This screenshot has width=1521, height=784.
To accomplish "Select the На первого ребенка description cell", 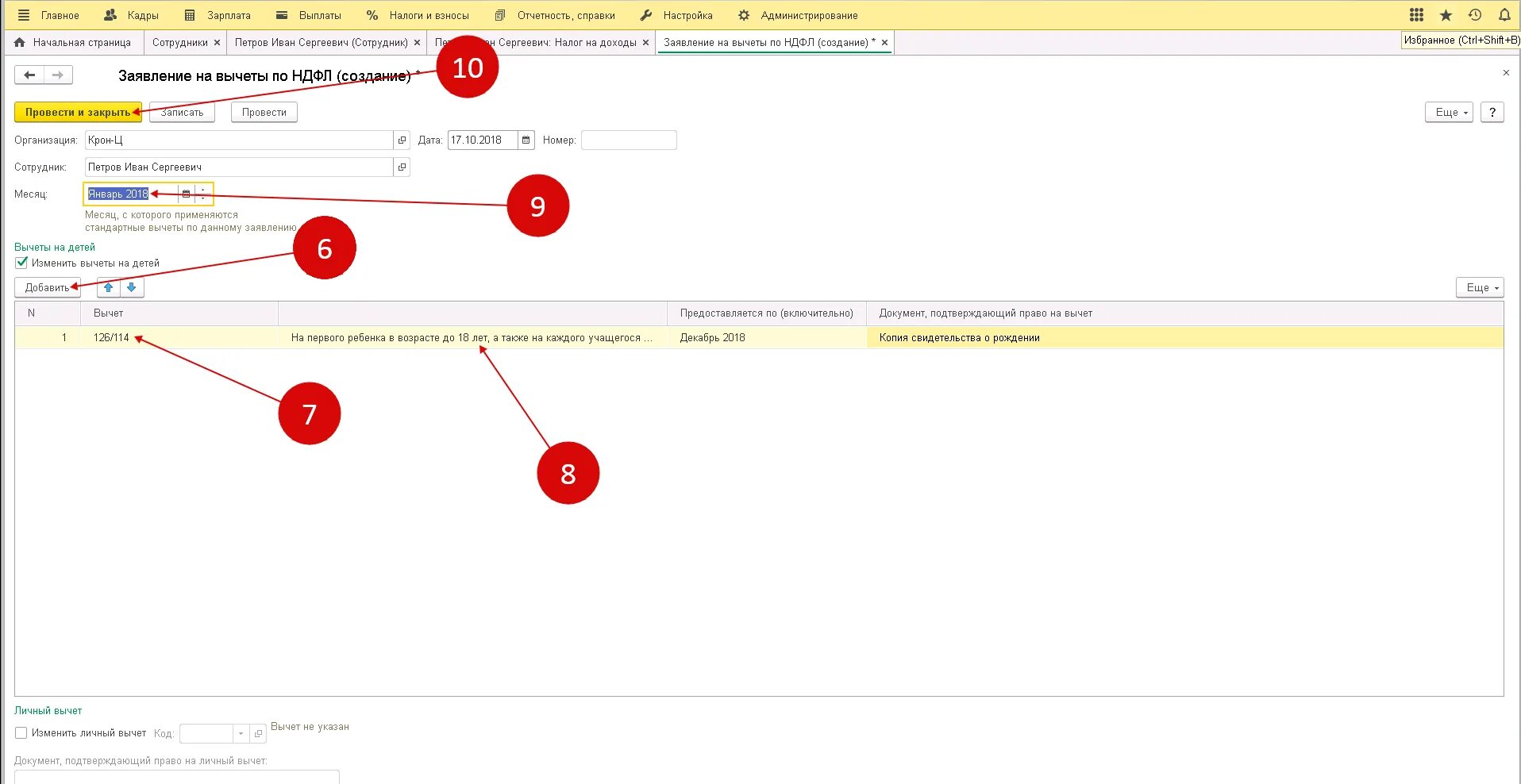I will [472, 338].
